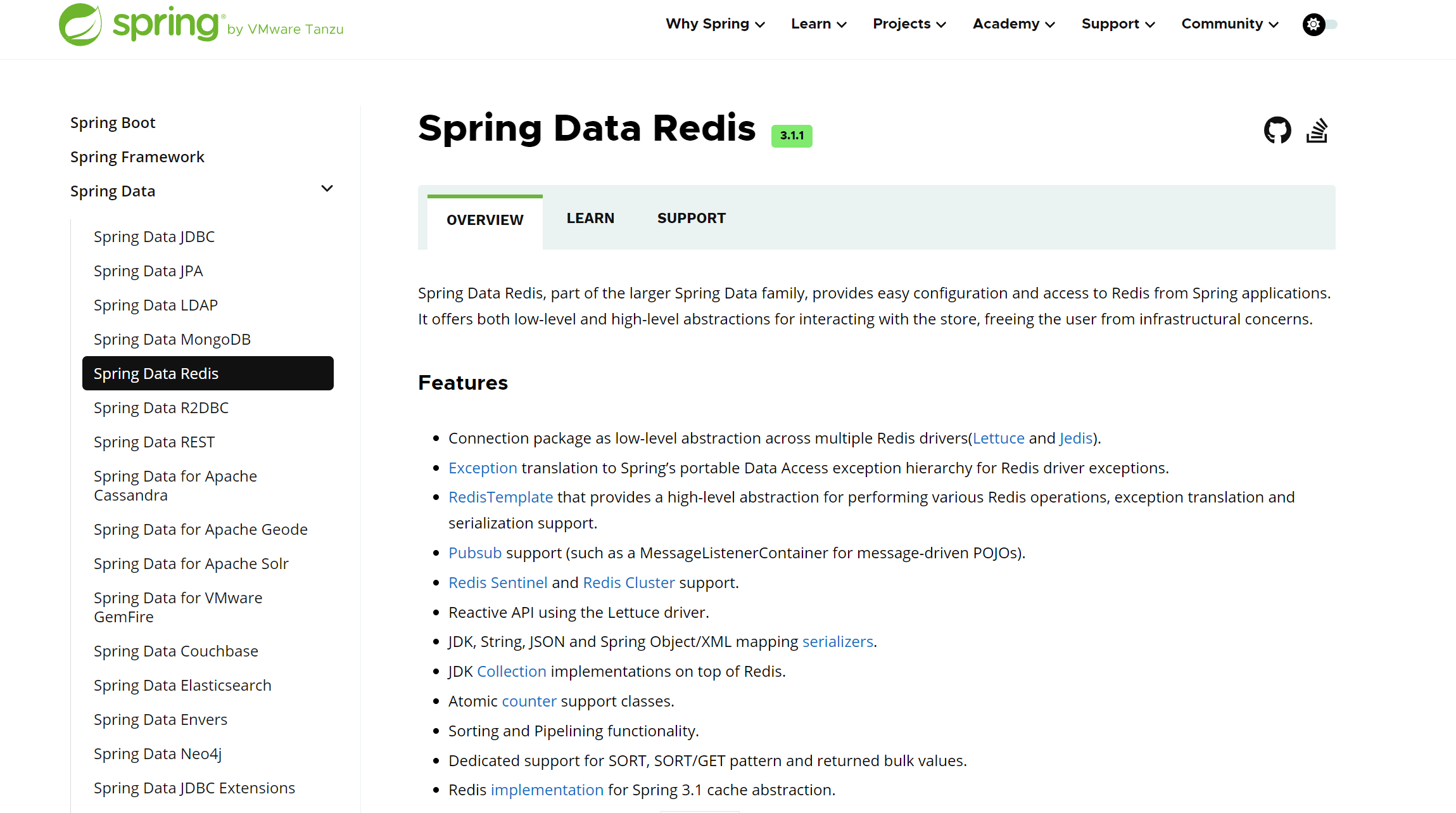Expand the Projects navigation menu
This screenshot has height=813, width=1456.
click(x=909, y=24)
